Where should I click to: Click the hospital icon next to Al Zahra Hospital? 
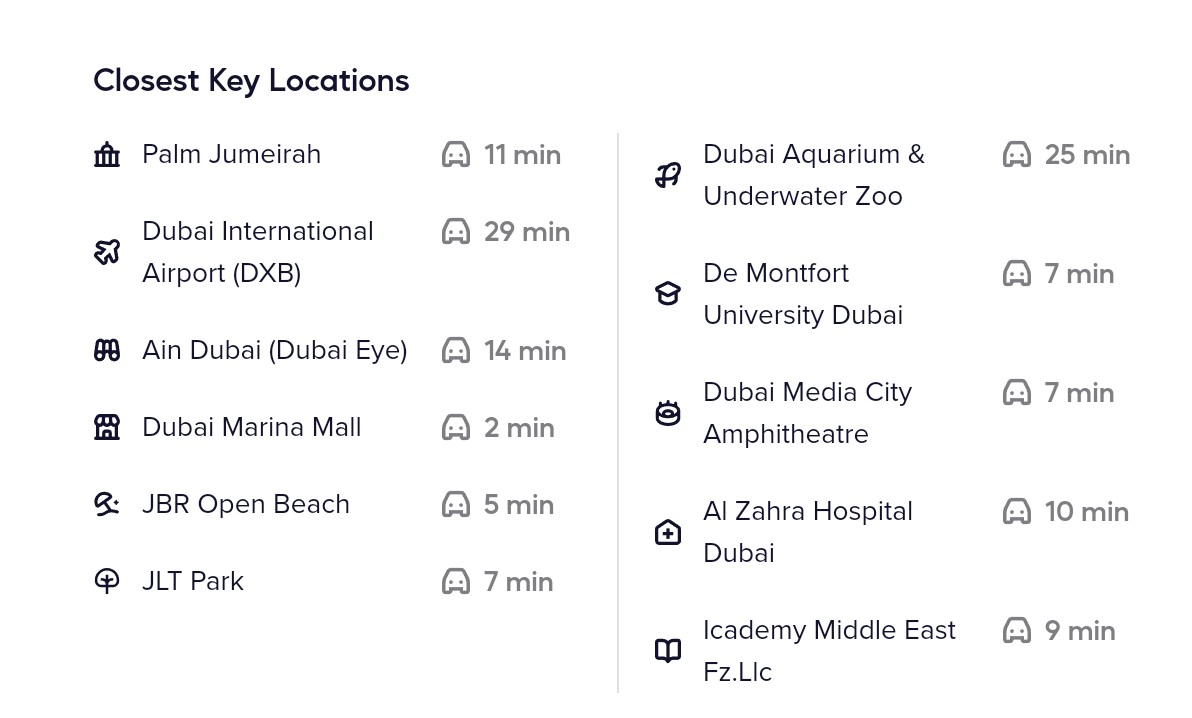(668, 532)
